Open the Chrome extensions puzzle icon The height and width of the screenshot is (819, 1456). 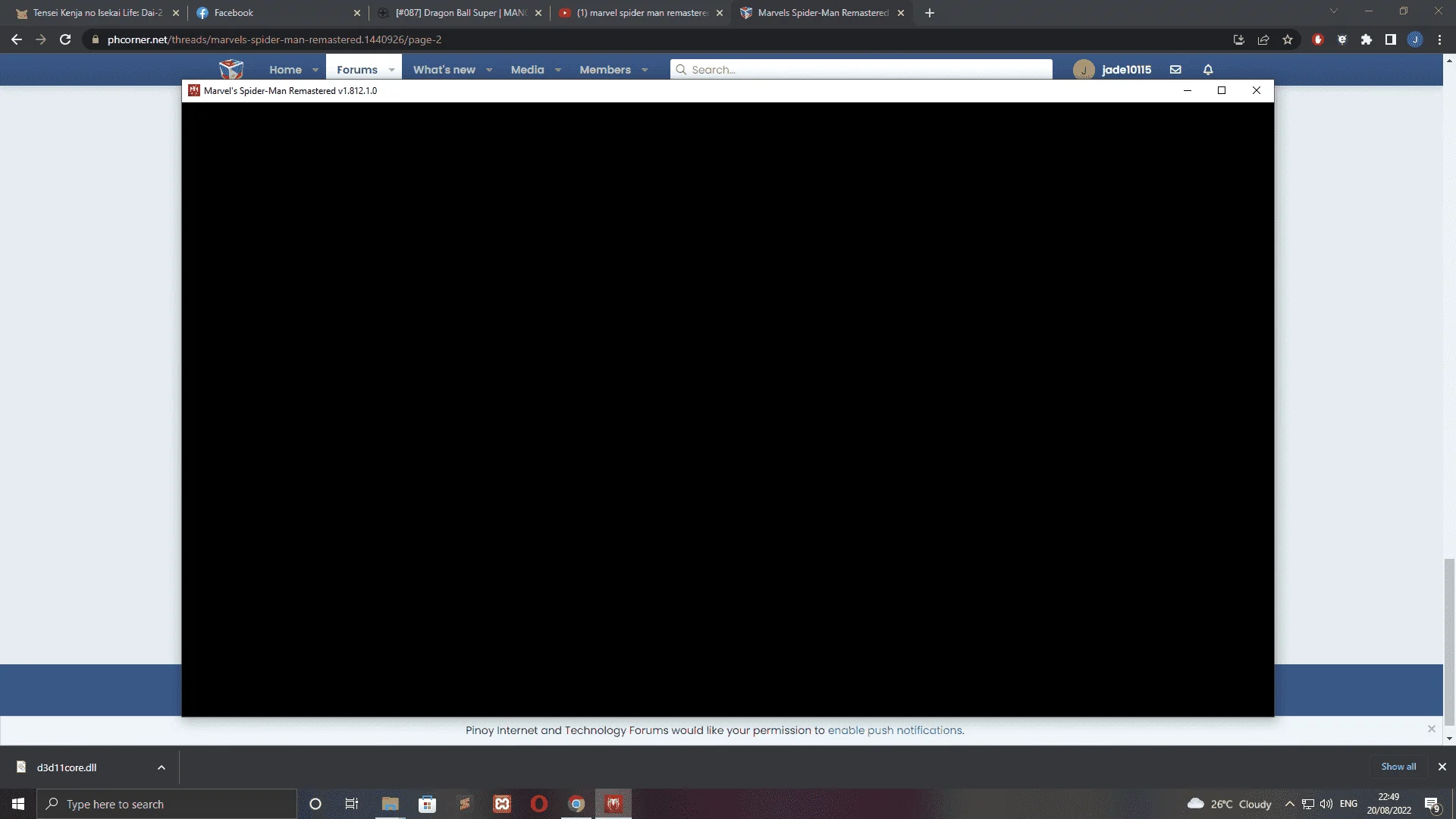click(1367, 39)
